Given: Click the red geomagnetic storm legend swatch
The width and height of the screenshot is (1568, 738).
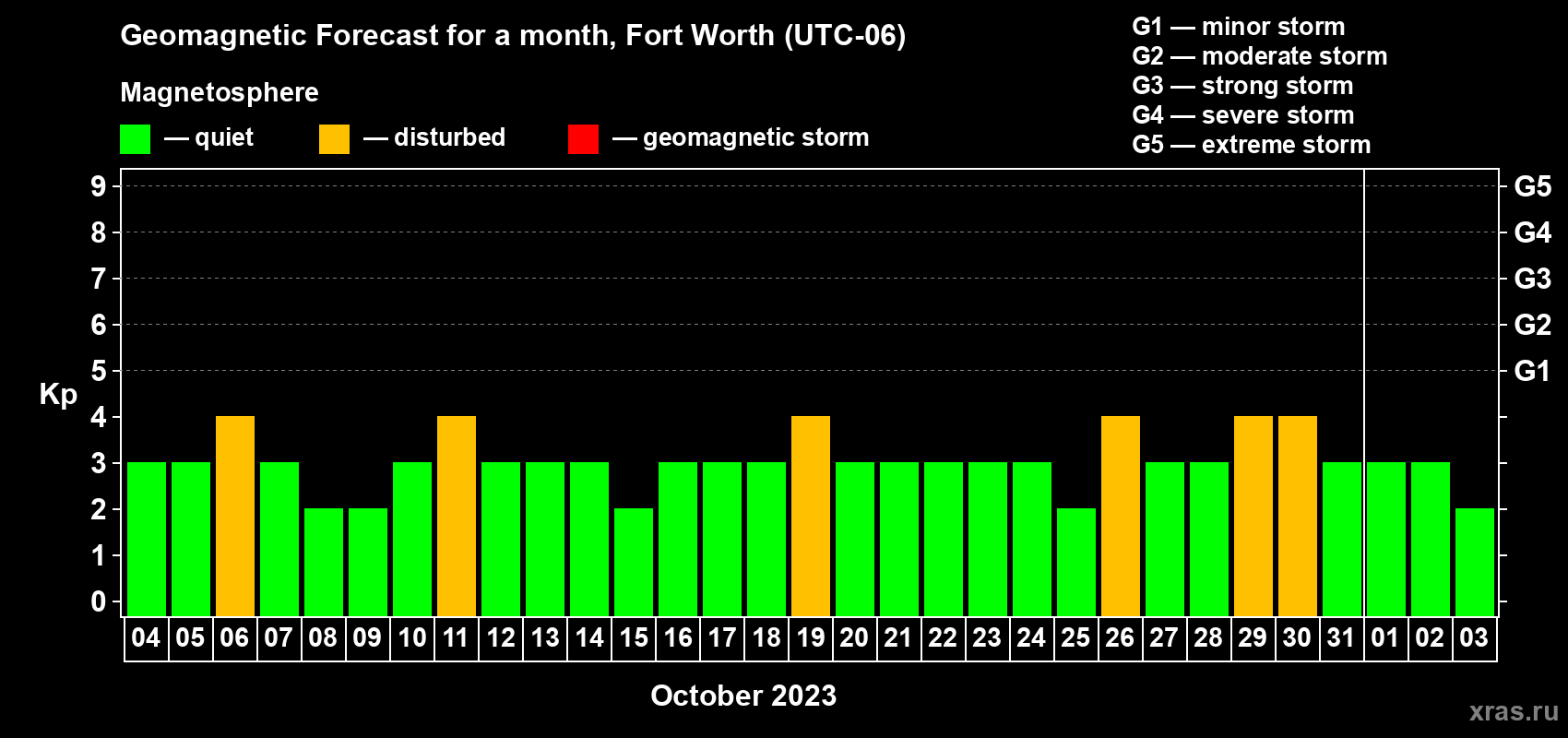Looking at the screenshot, I should pos(584,139).
